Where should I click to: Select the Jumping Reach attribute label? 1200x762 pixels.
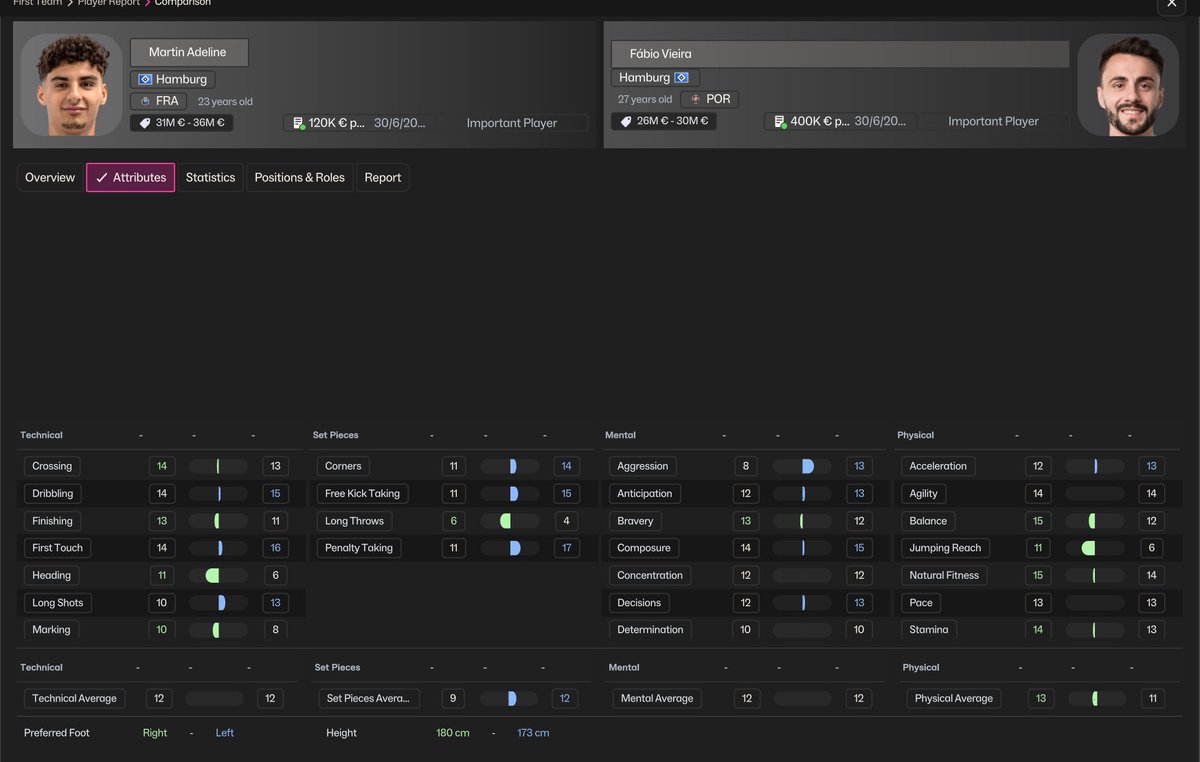coord(945,548)
